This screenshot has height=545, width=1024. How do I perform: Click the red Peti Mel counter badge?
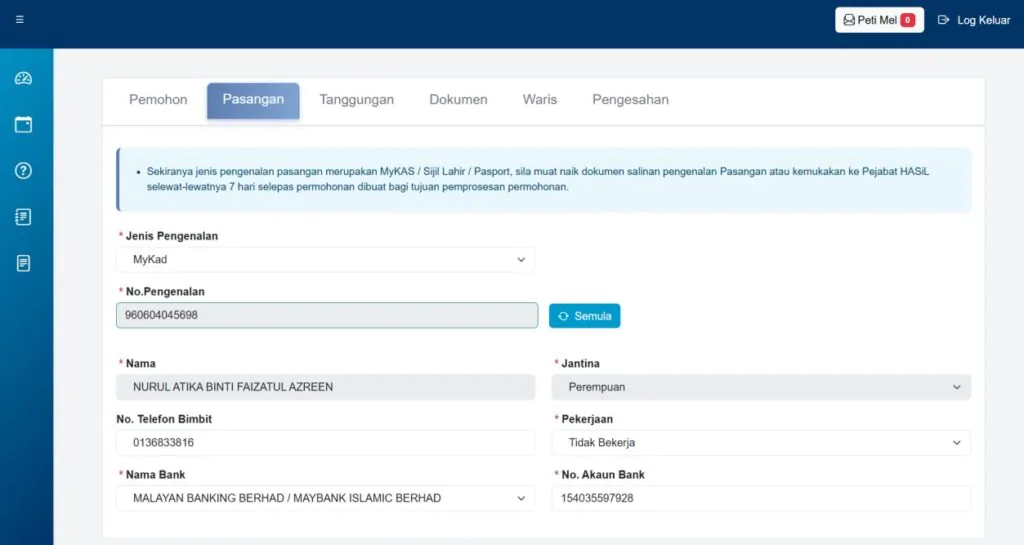907,20
